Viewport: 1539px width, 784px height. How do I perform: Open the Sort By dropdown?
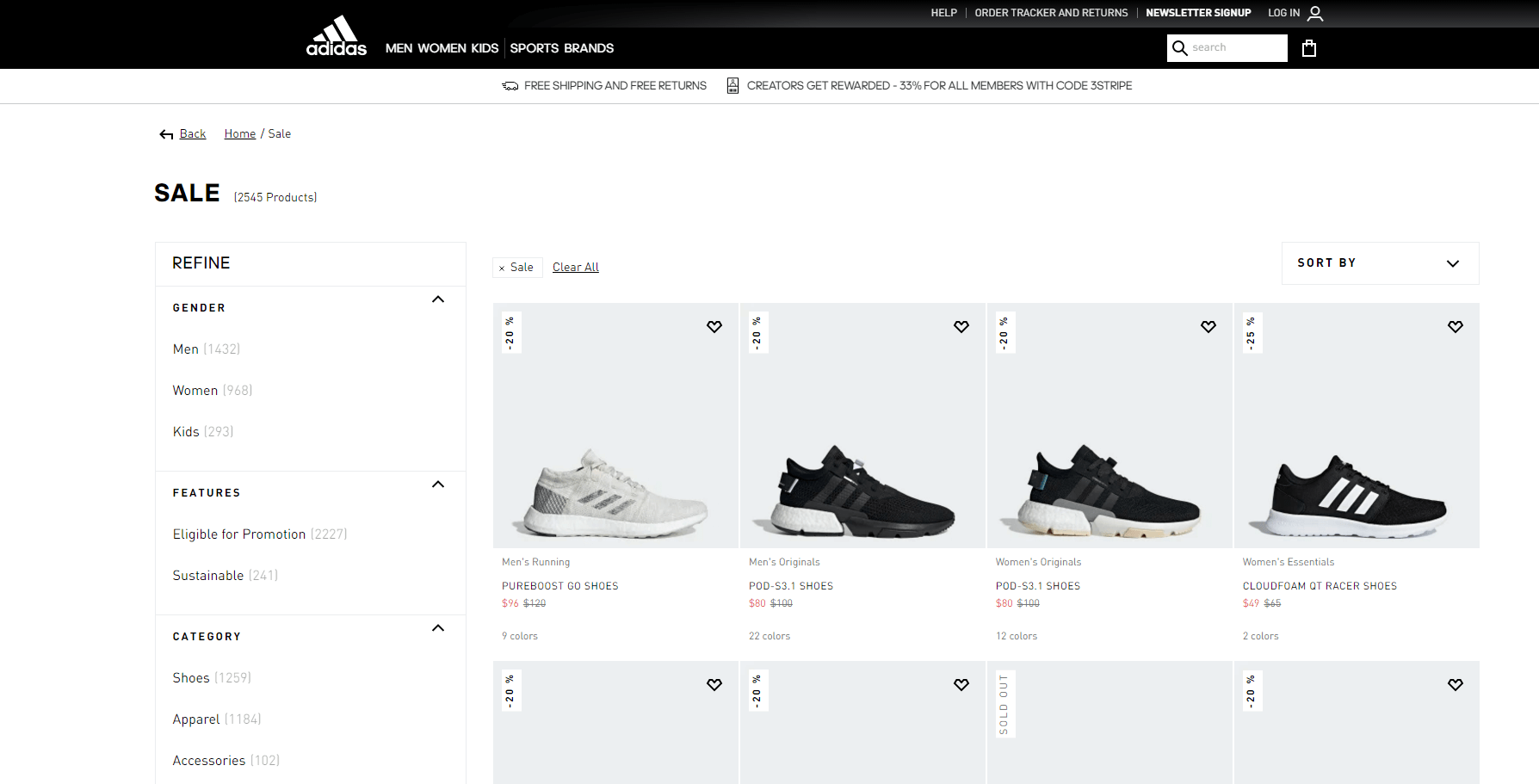coord(1380,263)
